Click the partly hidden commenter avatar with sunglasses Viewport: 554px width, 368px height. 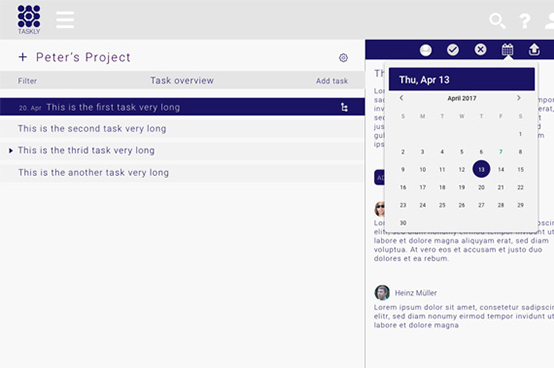[x=379, y=209]
